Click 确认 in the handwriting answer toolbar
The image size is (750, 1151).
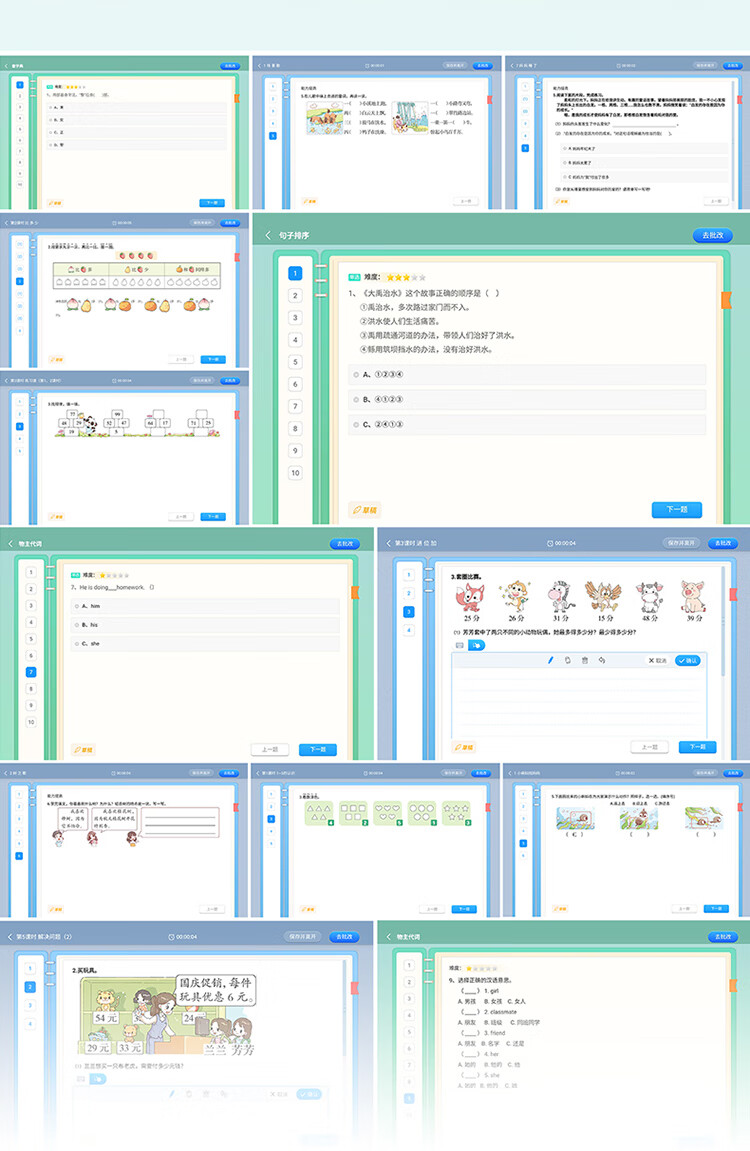[688, 660]
